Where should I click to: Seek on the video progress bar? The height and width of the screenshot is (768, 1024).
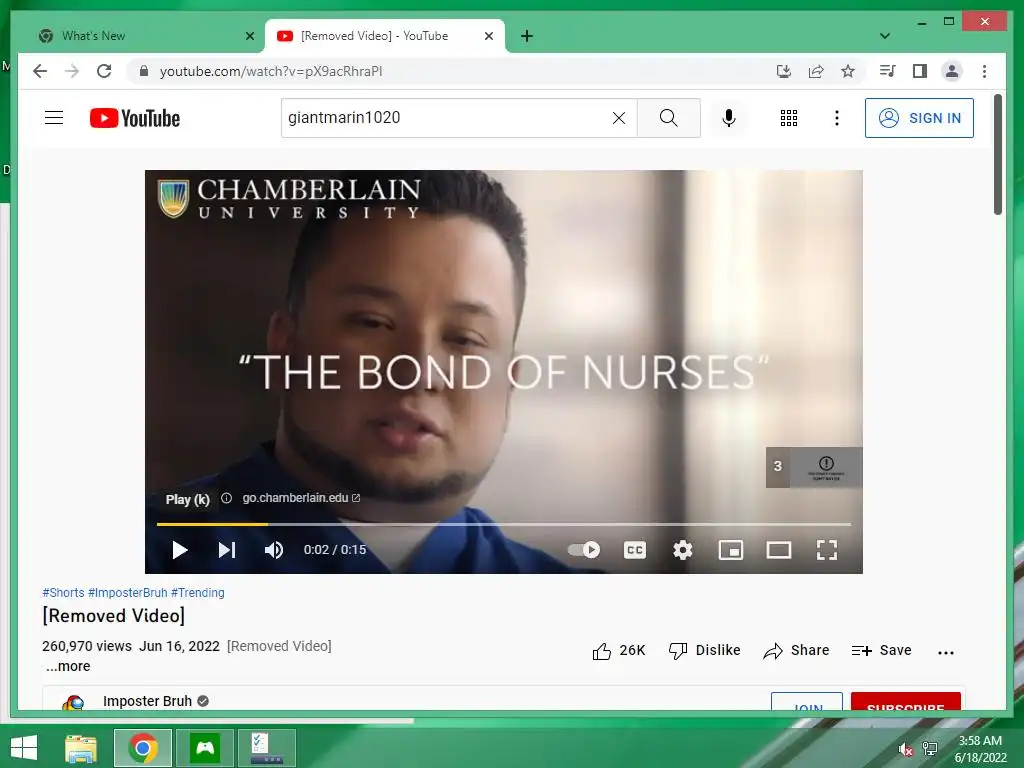[504, 524]
